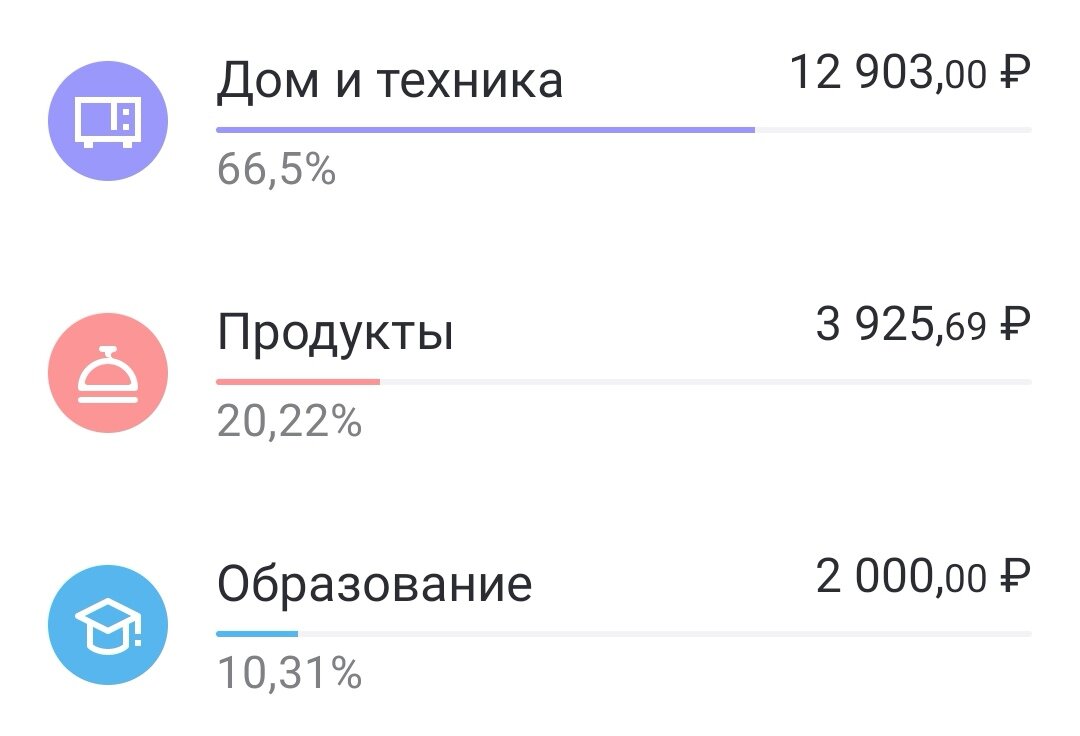
Task: Open the Дом и техника category row
Action: [x=390, y=80]
